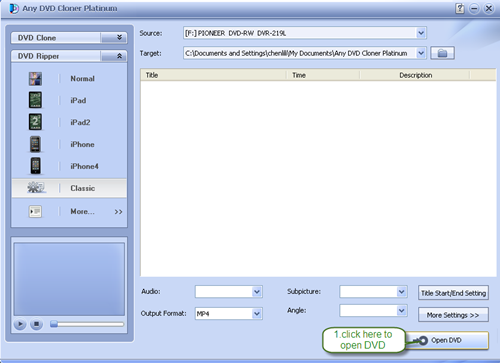Screen dimensions: 500x363
Task: Click the Open DVD button
Action: point(447,340)
